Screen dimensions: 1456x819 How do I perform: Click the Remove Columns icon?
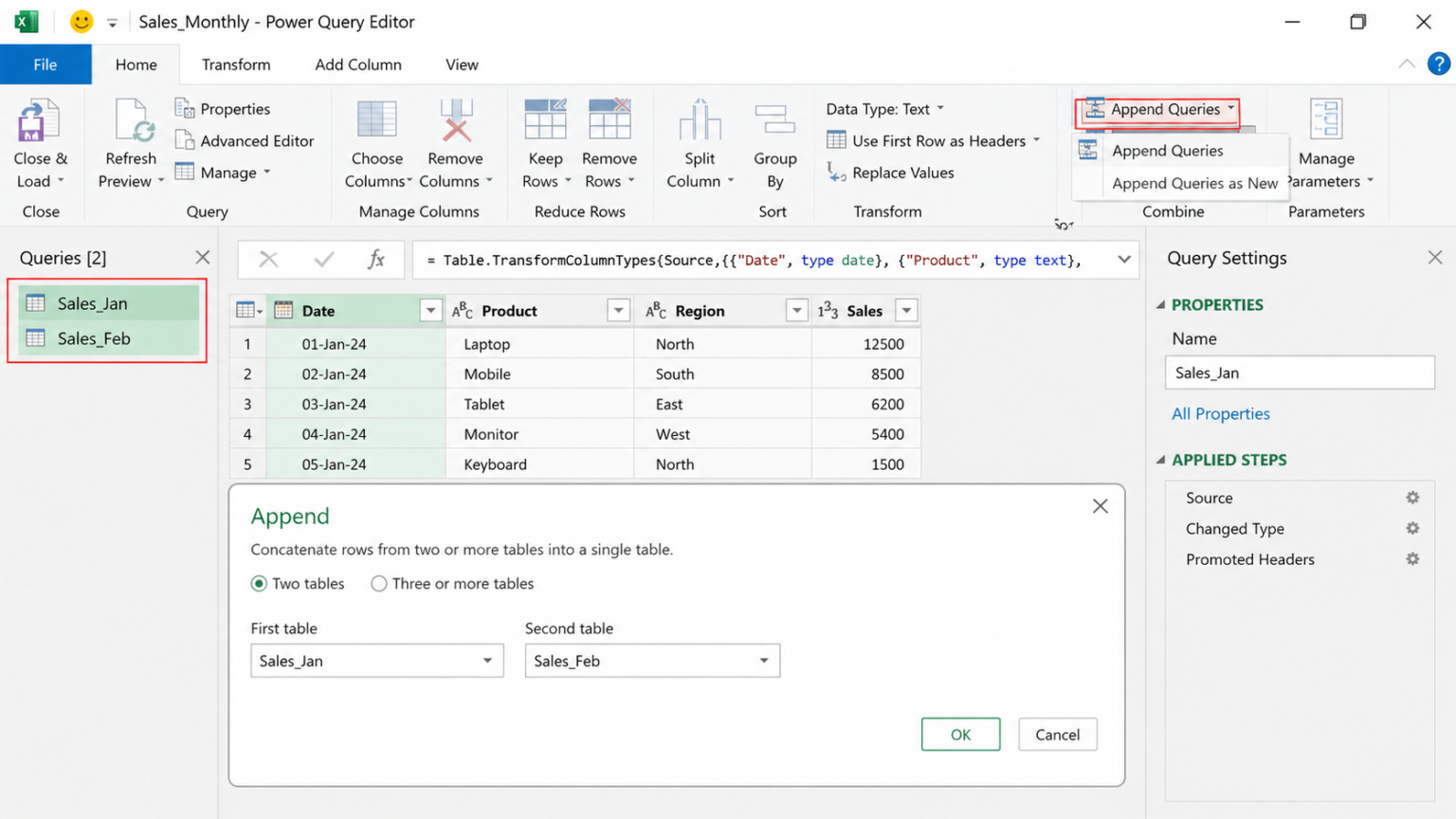(456, 120)
